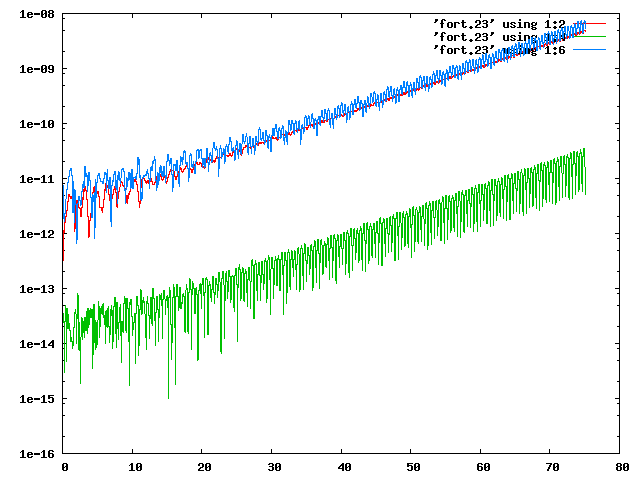Click the x-axis label 80
This screenshot has height=480, width=640.
[x=622, y=467]
